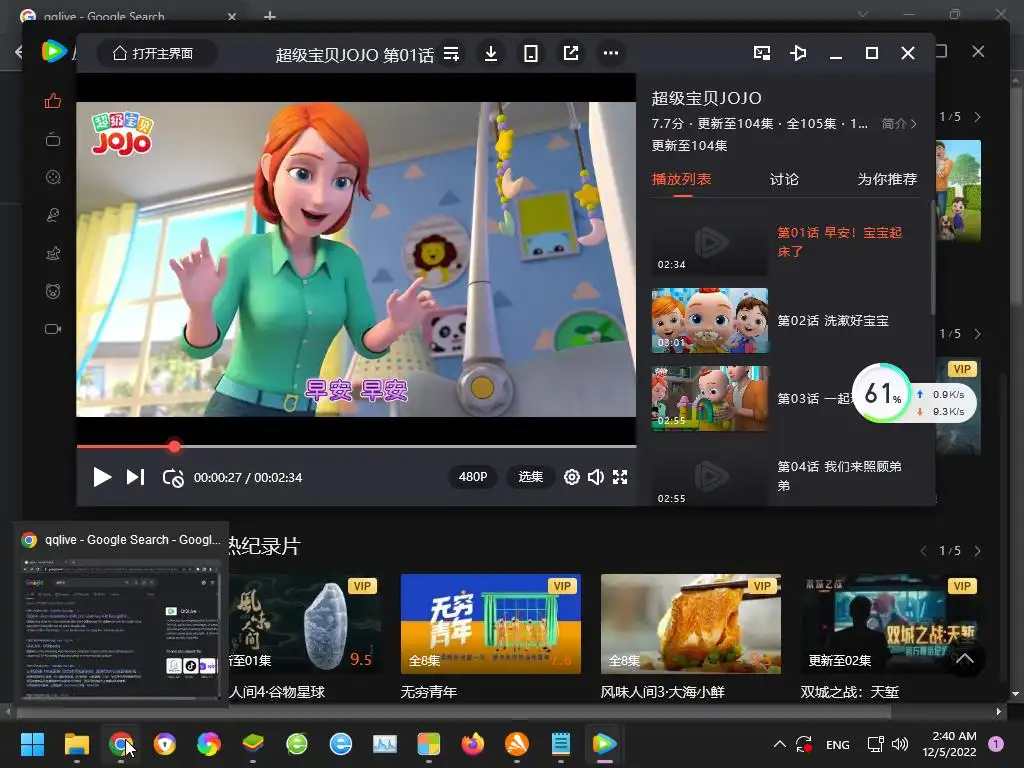The image size is (1024, 768).
Task: Click the download video icon
Action: point(491,54)
